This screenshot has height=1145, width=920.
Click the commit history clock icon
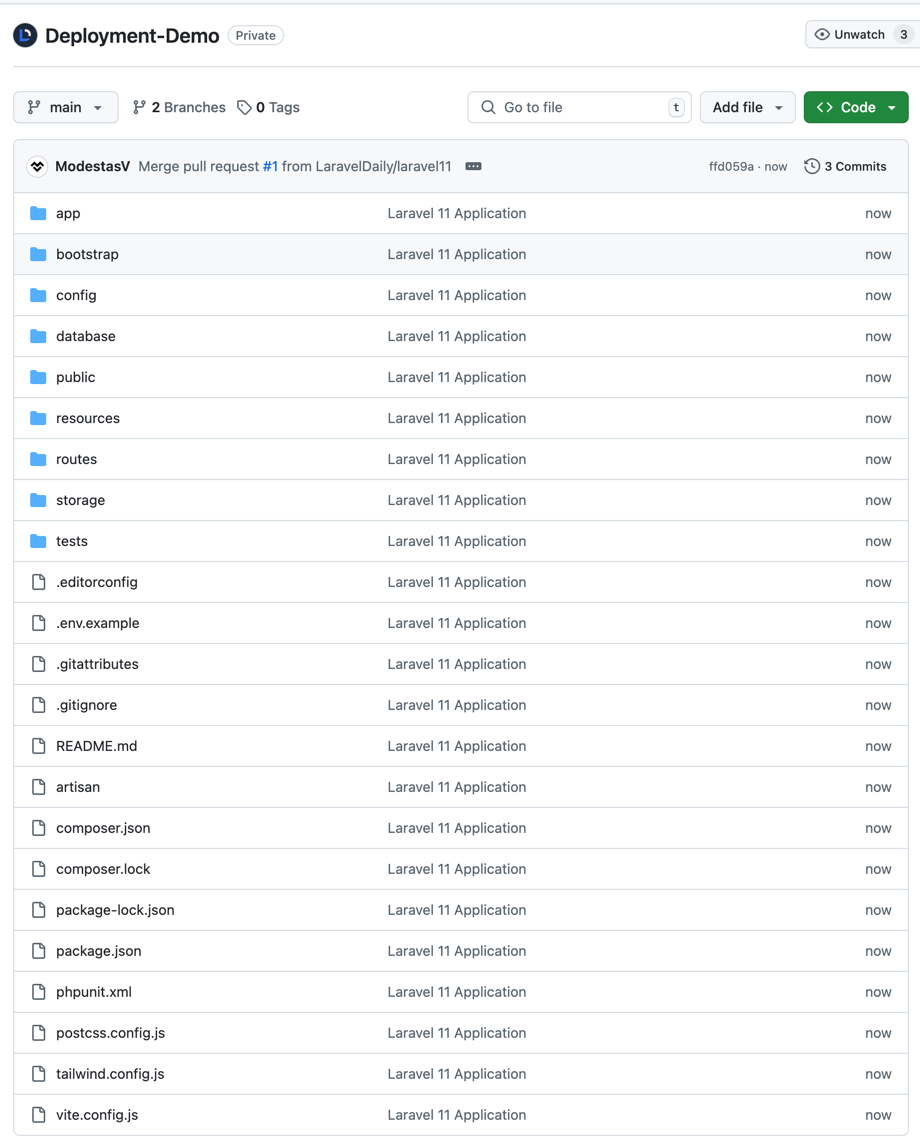point(810,166)
